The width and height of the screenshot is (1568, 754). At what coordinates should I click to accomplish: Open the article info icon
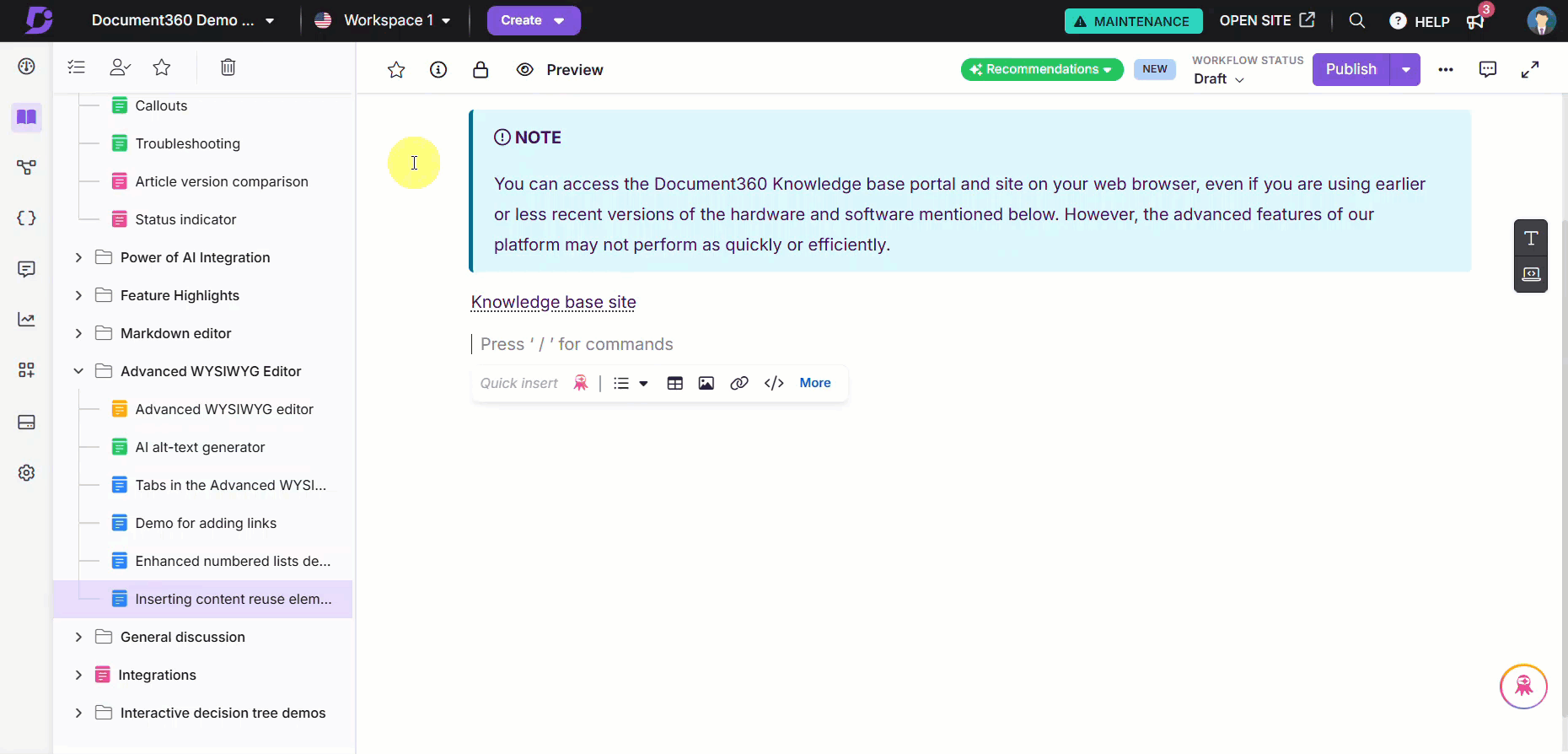[438, 70]
